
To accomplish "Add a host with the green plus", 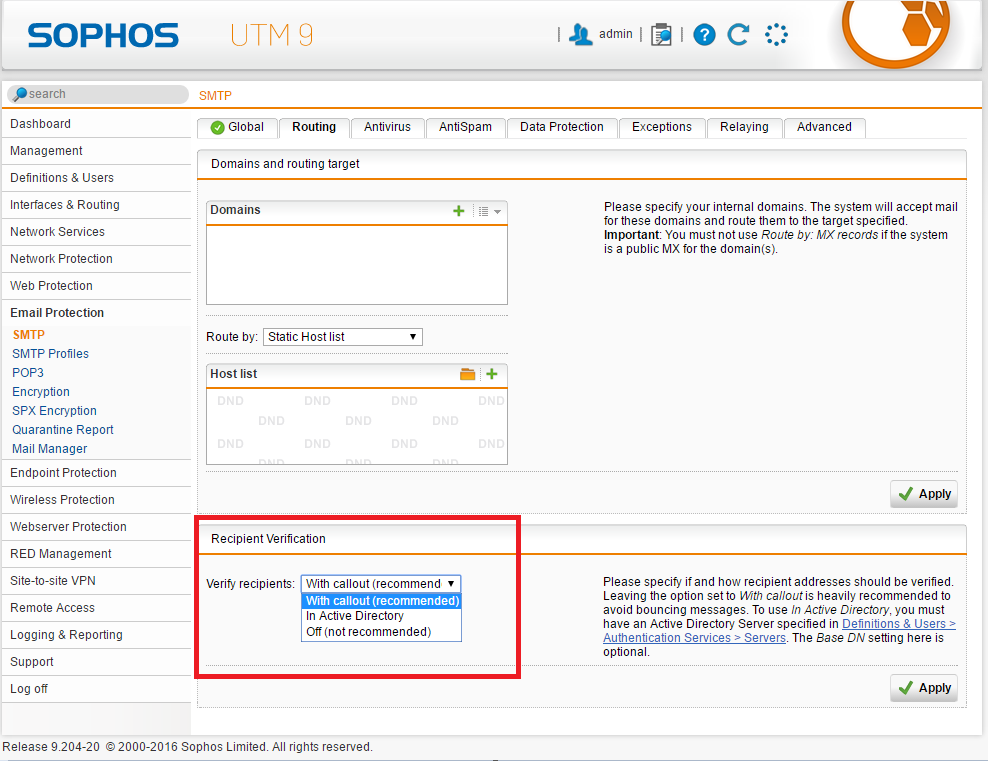I will (x=492, y=374).
